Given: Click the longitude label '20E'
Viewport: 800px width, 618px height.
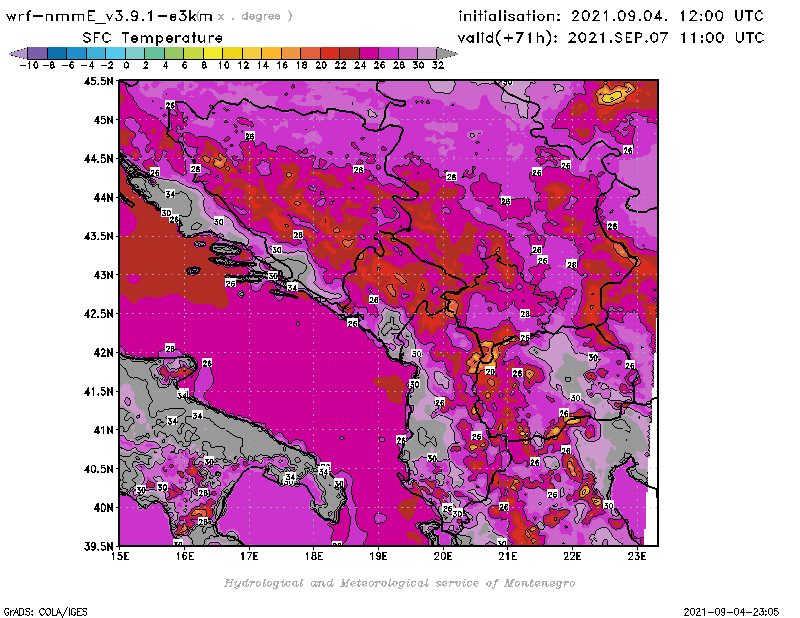Looking at the screenshot, I should [x=443, y=556].
